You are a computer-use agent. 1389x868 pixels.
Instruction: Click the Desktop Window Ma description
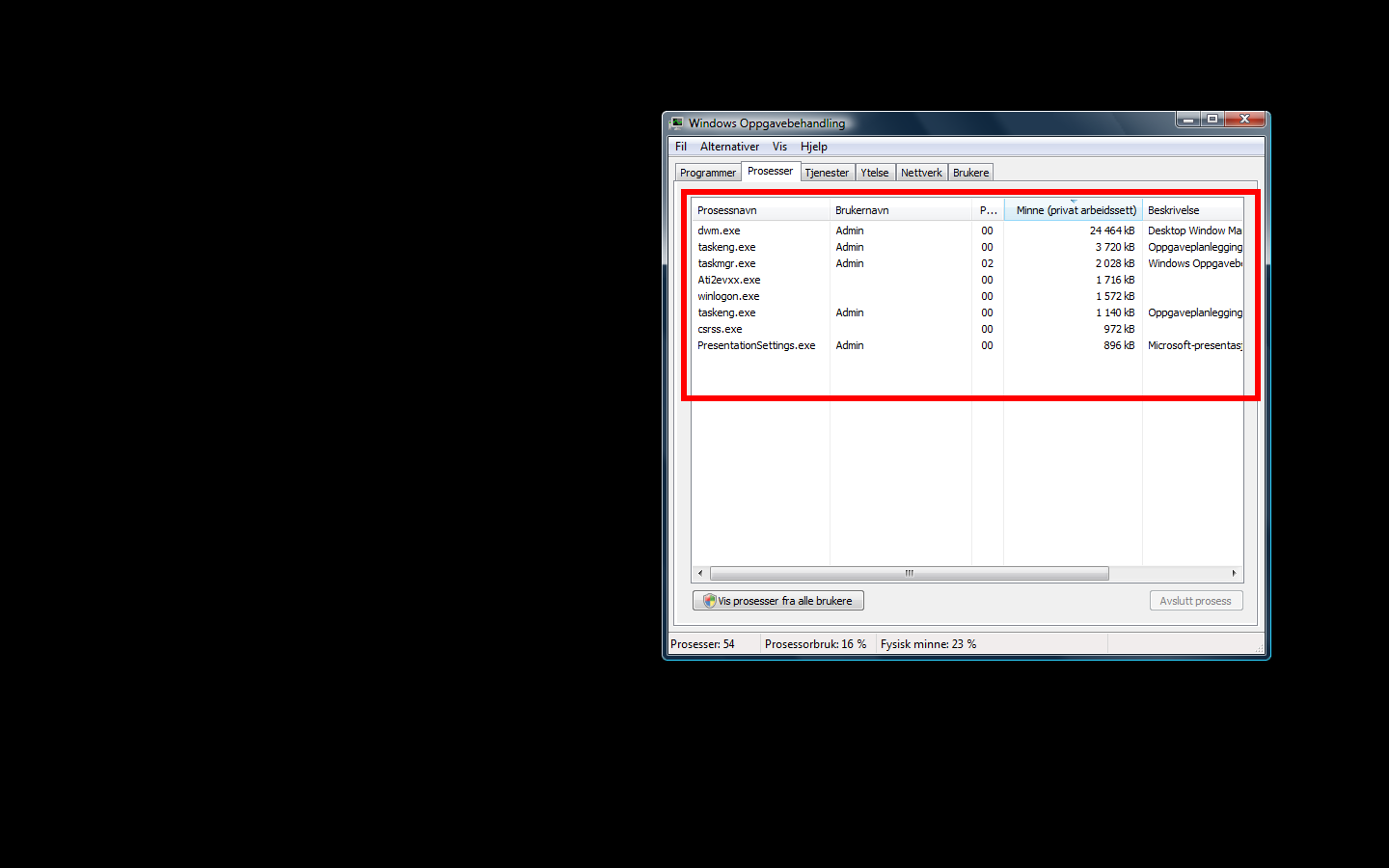pyautogui.click(x=1194, y=231)
